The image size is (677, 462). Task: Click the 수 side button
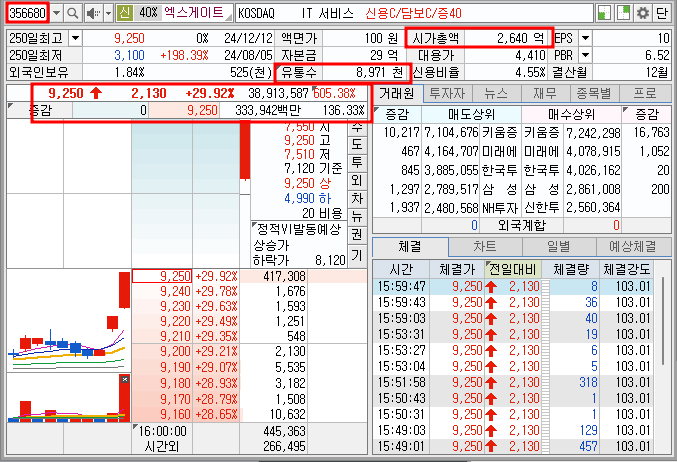coord(357,128)
